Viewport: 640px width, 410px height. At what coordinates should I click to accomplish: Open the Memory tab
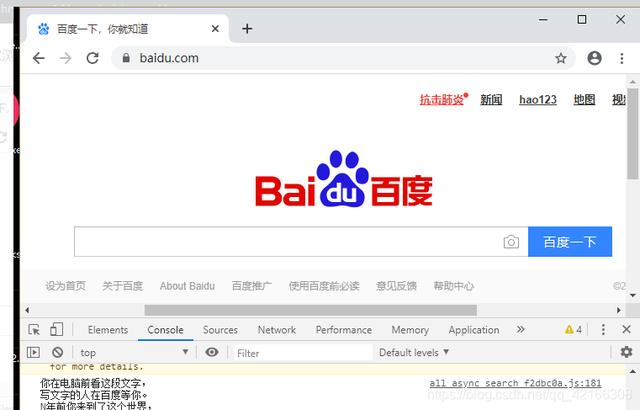pyautogui.click(x=410, y=330)
